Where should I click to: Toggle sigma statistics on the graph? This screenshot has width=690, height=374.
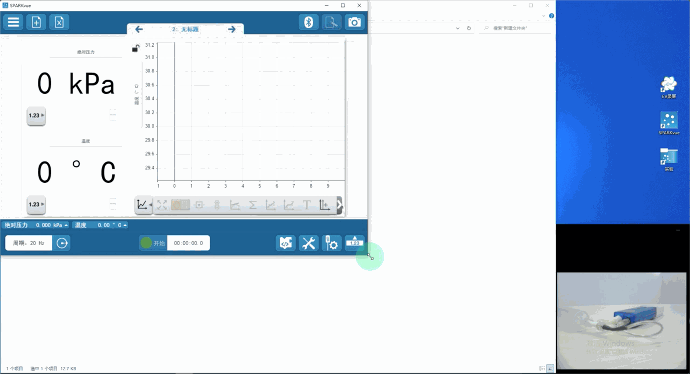click(253, 205)
